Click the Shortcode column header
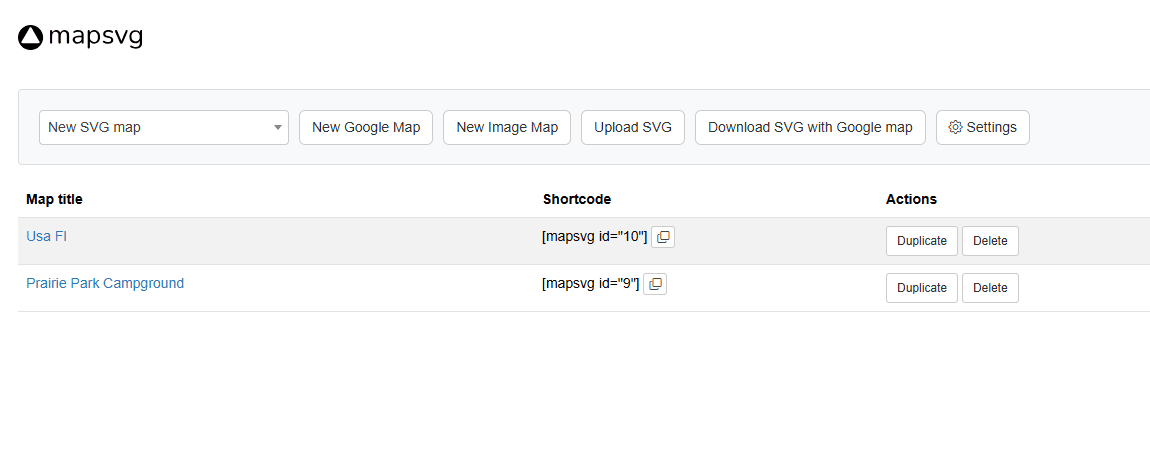This screenshot has width=1150, height=458. point(577,199)
